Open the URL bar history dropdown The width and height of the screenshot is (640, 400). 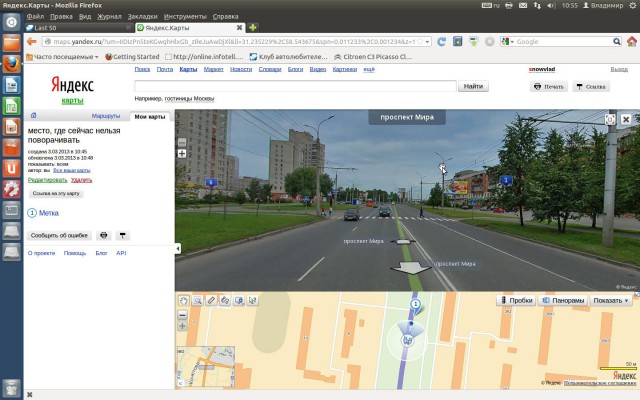427,42
